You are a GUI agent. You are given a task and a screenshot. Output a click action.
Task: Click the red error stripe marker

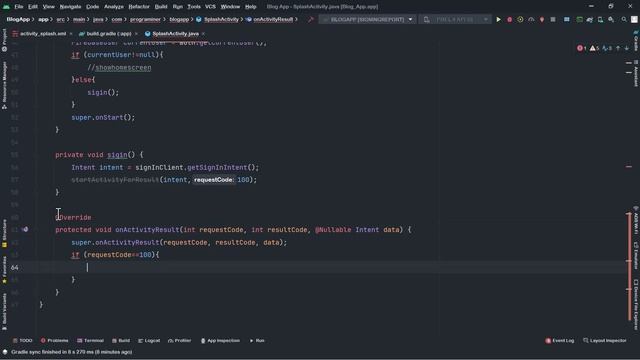pos(629,166)
